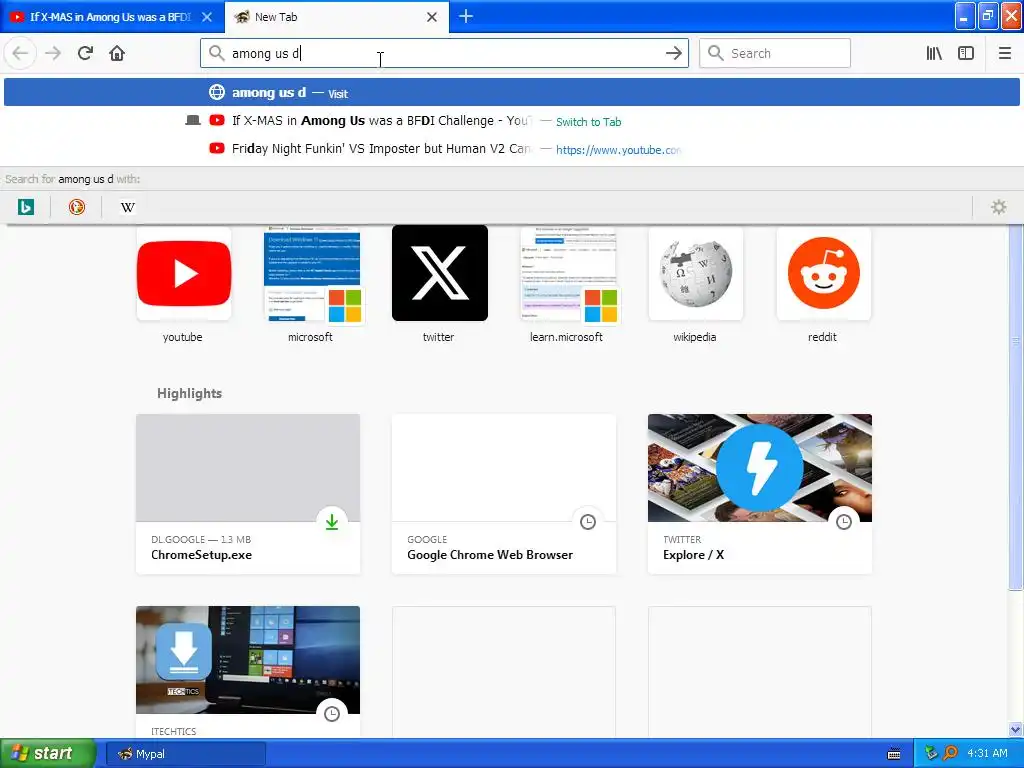Open the ITECHTICS highlight thumbnail

click(248, 660)
